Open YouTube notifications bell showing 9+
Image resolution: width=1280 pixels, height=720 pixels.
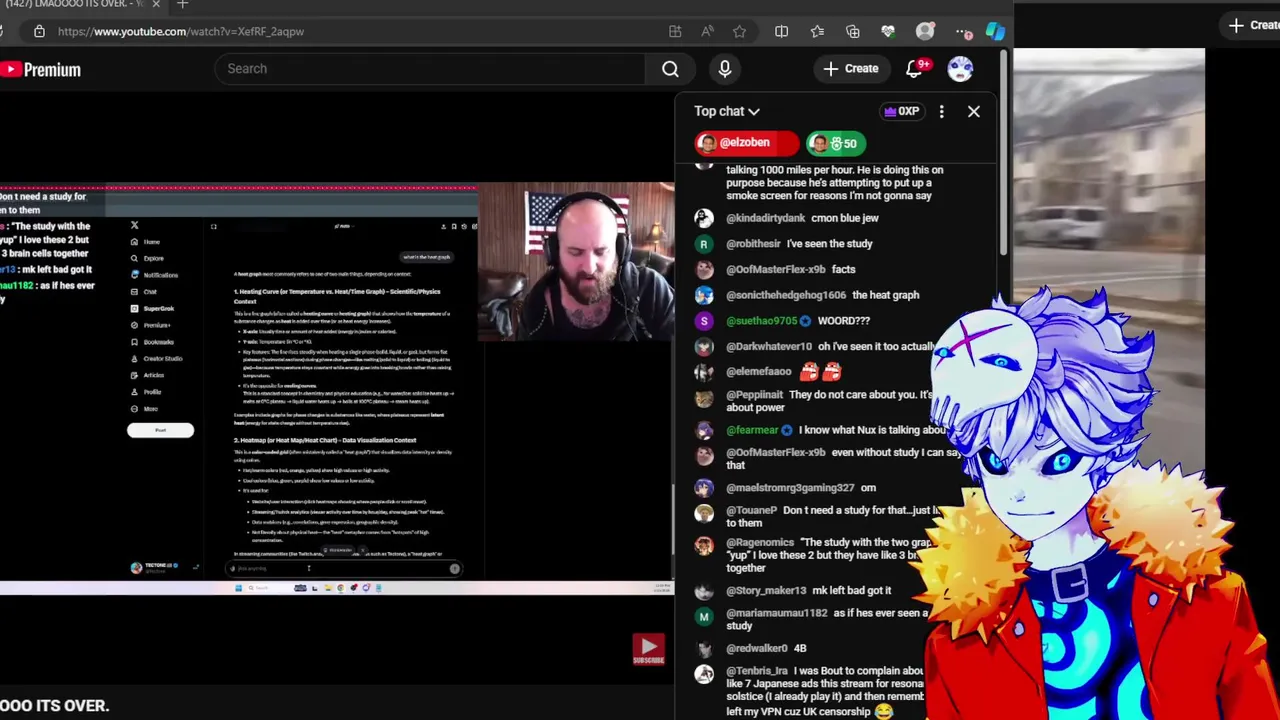pyautogui.click(x=915, y=69)
